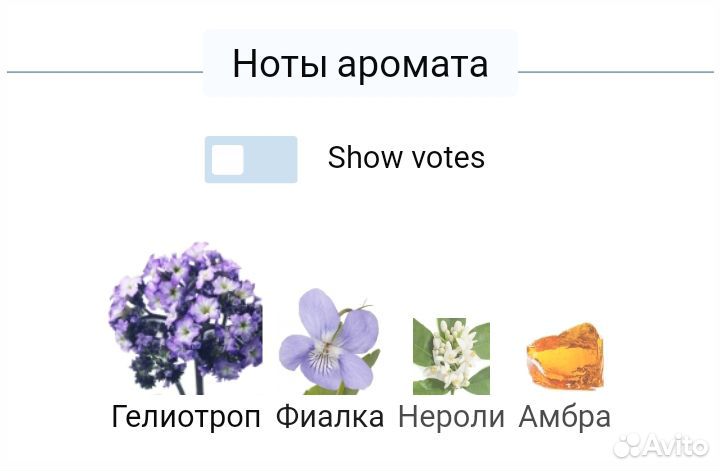Viewport: 720px width, 471px height.
Task: Click the "Ноты аромата" section heading
Action: [360, 64]
